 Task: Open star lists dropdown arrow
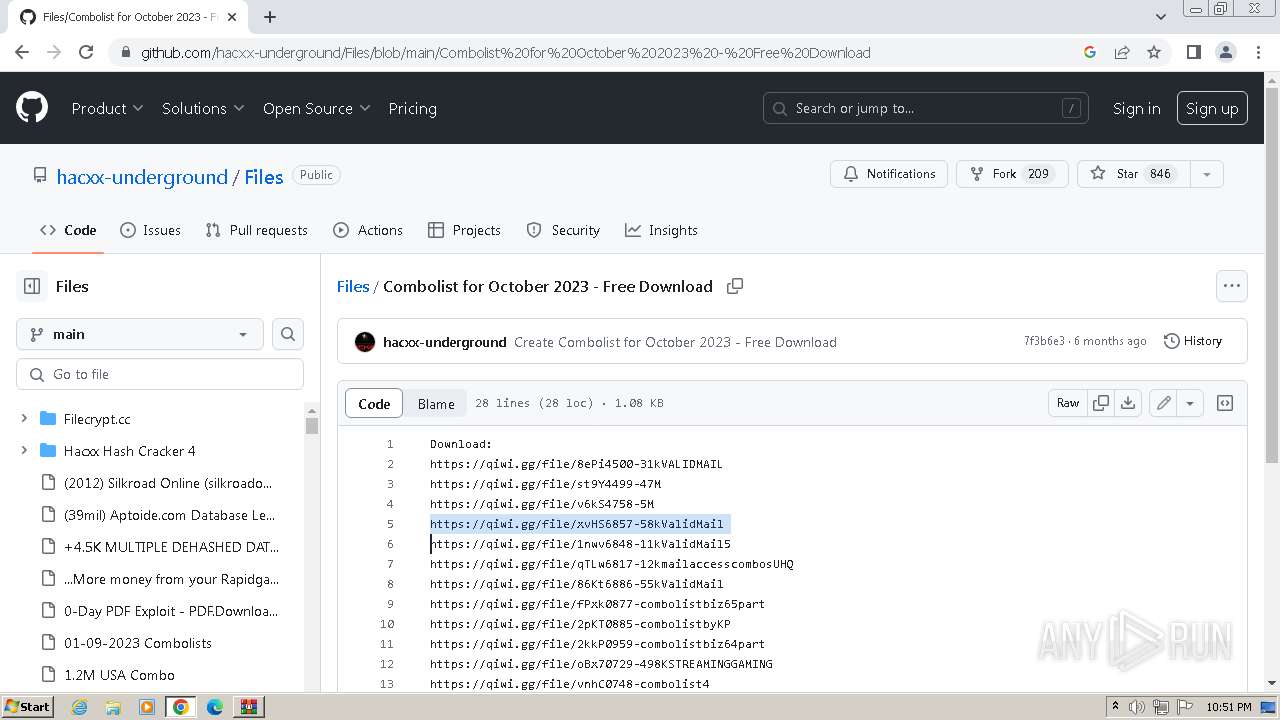[x=1207, y=174]
